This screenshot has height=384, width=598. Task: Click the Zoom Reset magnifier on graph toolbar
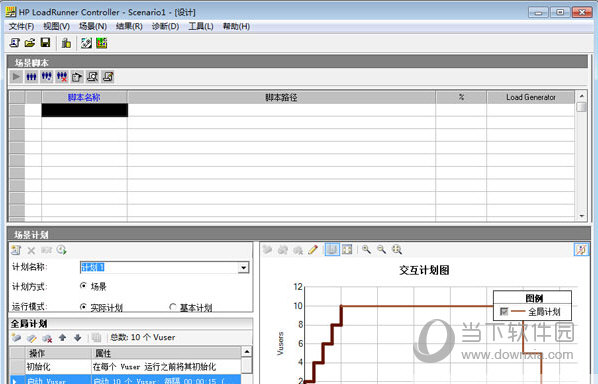[397, 250]
